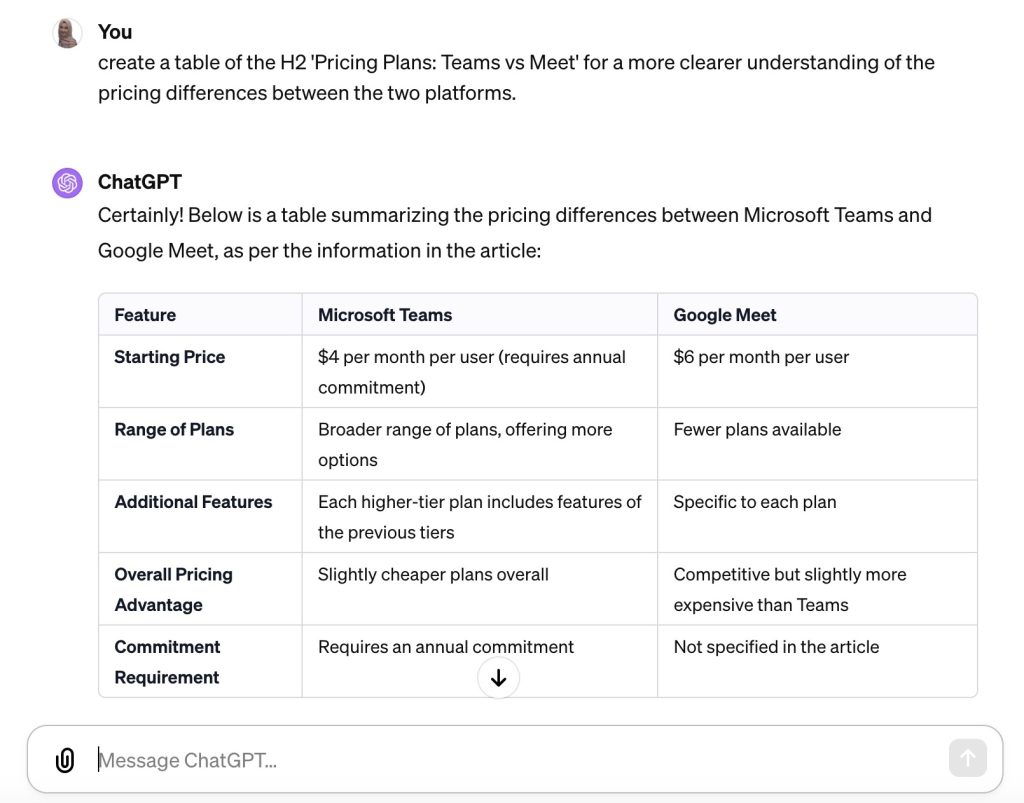Click the 'Commitment Requirement' row label

click(x=167, y=662)
